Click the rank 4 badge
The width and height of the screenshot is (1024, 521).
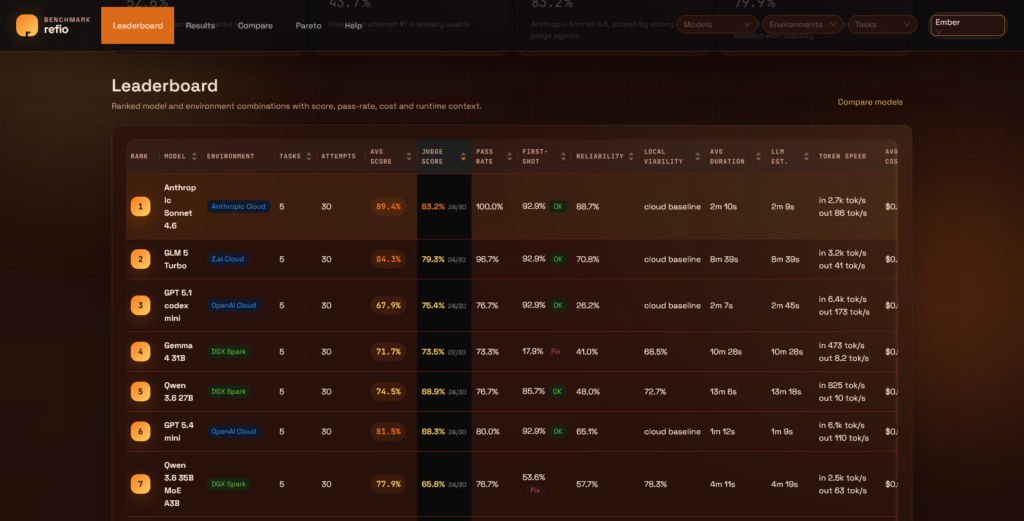click(x=140, y=351)
